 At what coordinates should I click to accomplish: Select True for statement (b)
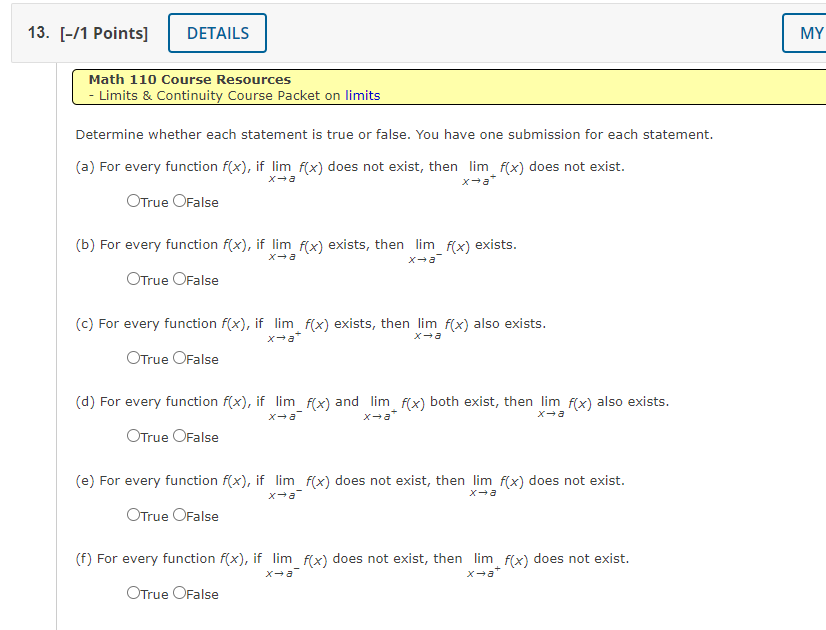[x=133, y=279]
